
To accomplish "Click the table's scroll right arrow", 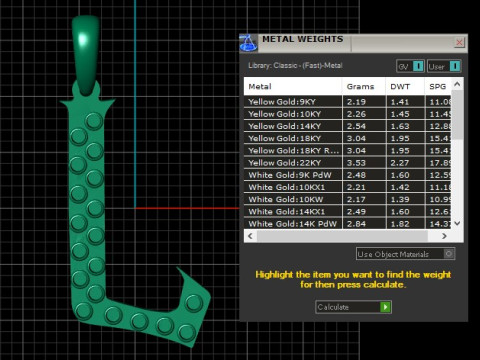I will (444, 236).
